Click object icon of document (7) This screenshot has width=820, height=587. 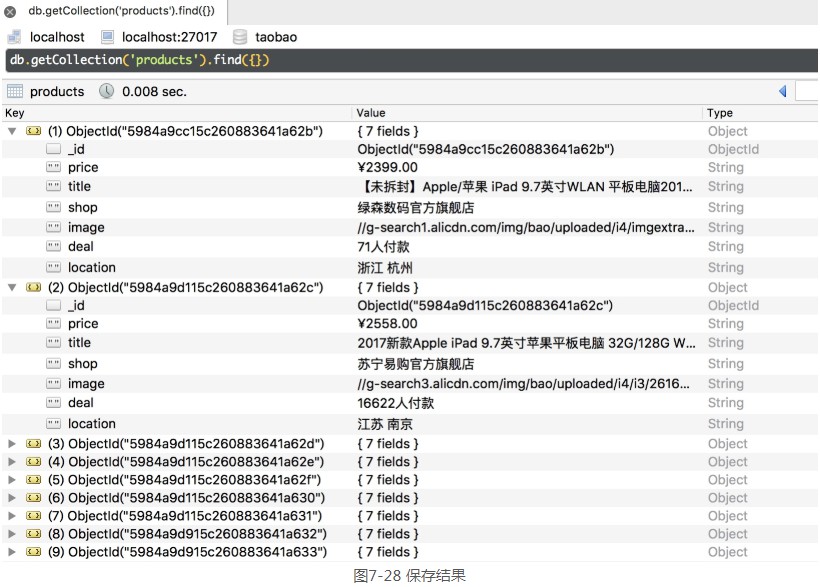coord(33,516)
